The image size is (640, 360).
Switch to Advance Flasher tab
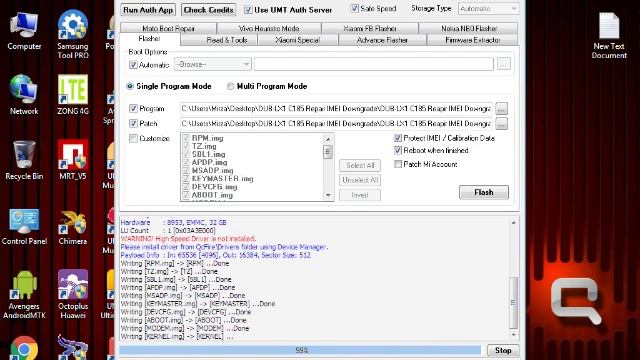point(382,40)
